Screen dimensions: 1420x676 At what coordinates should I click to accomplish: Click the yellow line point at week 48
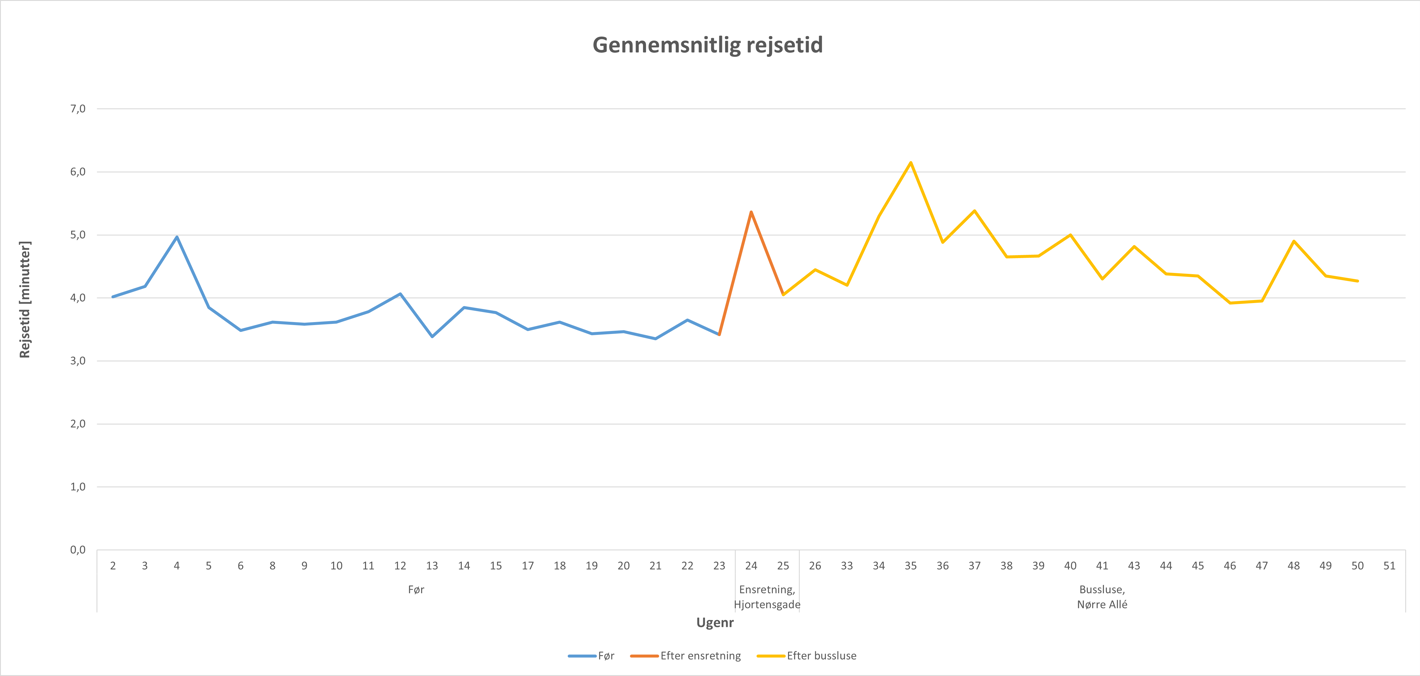click(1294, 241)
